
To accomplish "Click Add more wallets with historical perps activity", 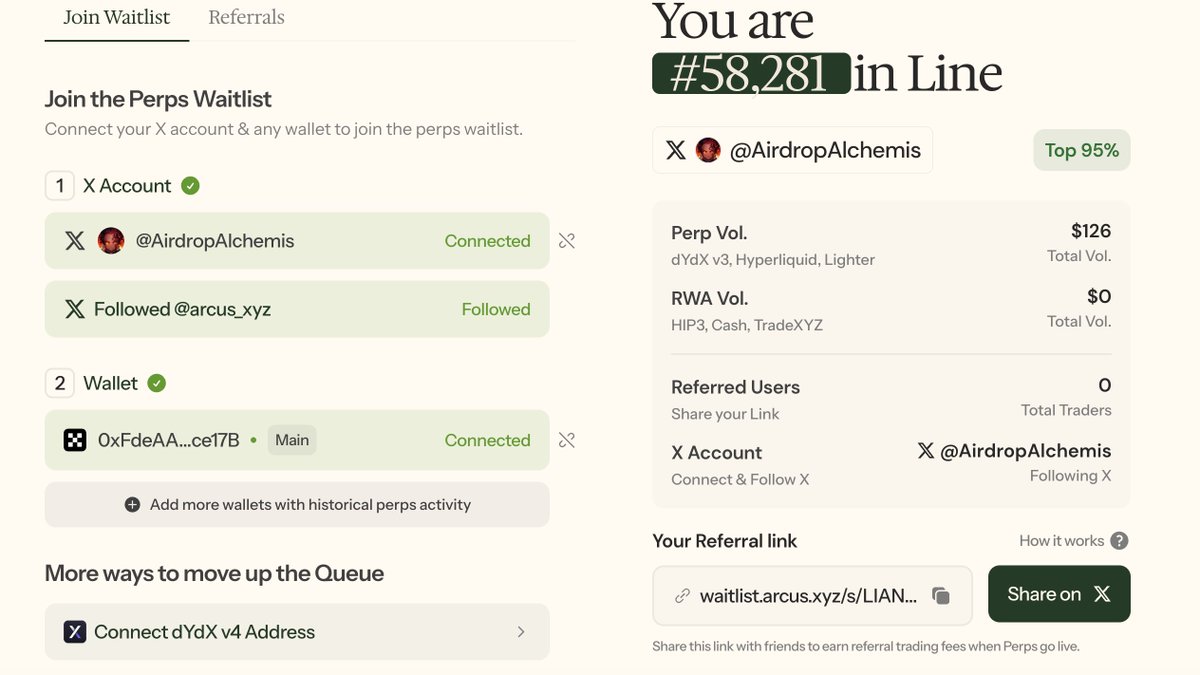I will [x=297, y=505].
